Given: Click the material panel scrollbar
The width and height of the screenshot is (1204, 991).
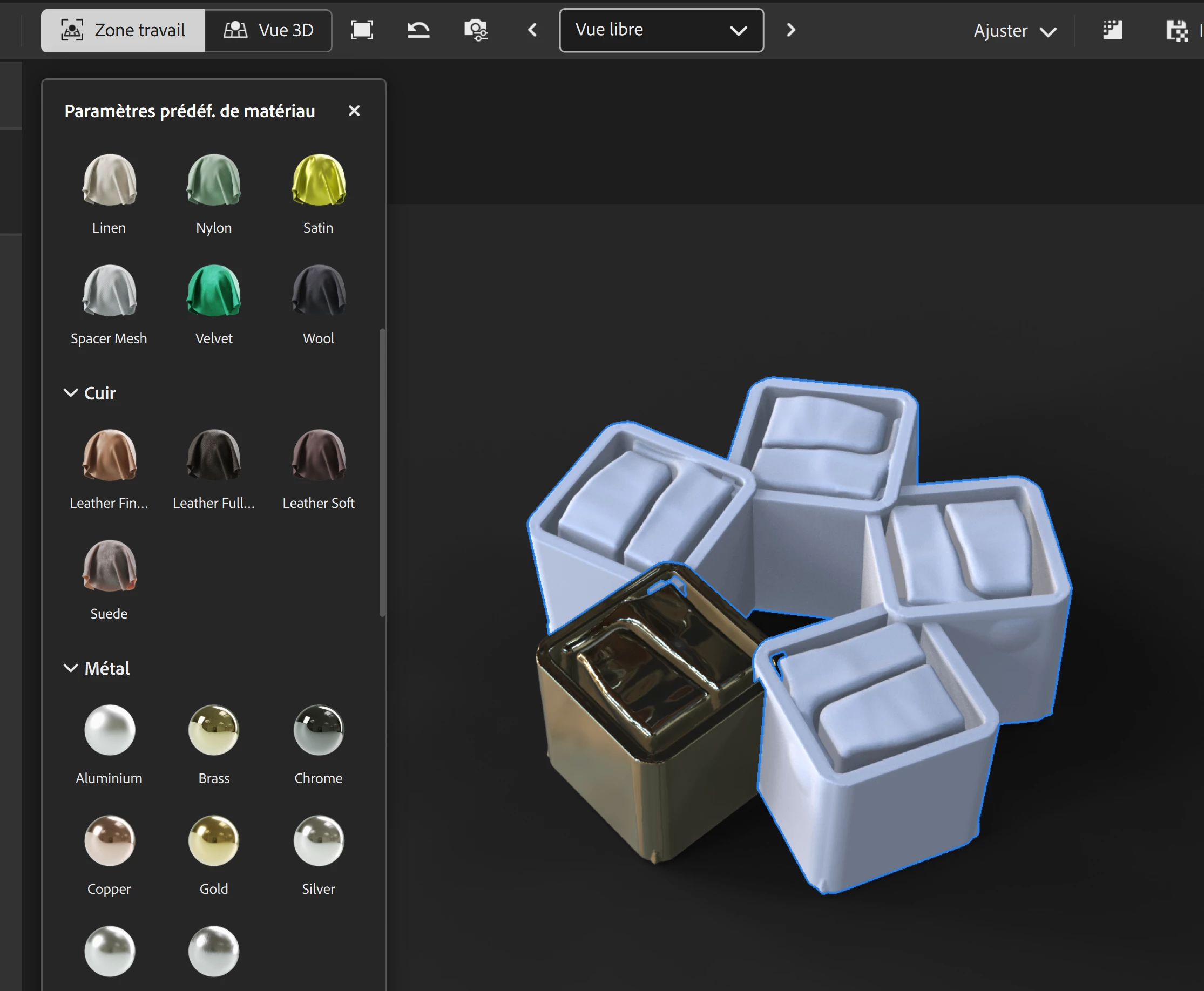Looking at the screenshot, I should tap(382, 473).
